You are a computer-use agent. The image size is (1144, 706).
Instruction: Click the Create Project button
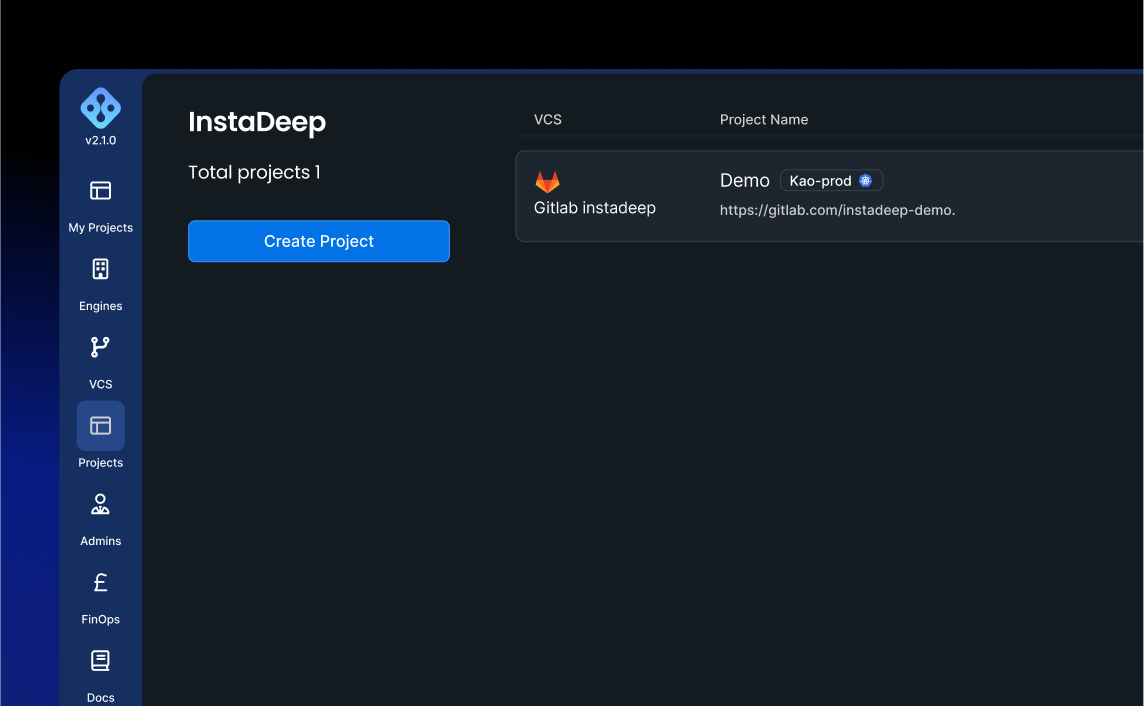click(319, 241)
